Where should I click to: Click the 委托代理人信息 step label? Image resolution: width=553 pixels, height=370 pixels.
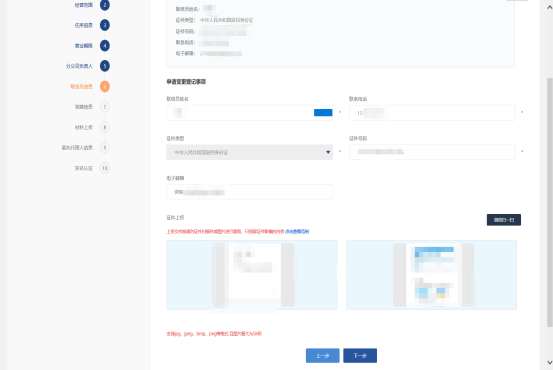(77, 148)
